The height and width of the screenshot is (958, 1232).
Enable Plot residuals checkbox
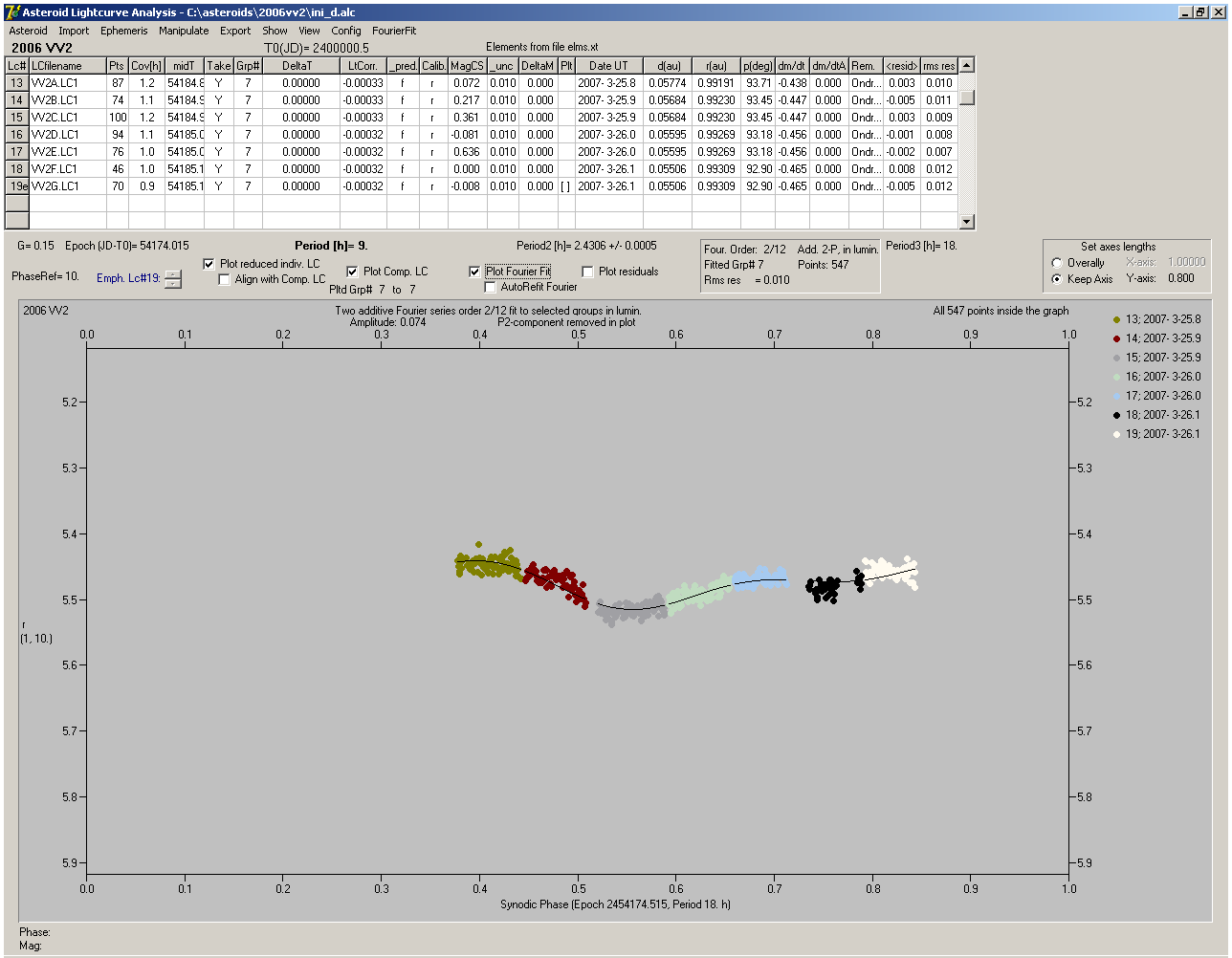(x=588, y=272)
